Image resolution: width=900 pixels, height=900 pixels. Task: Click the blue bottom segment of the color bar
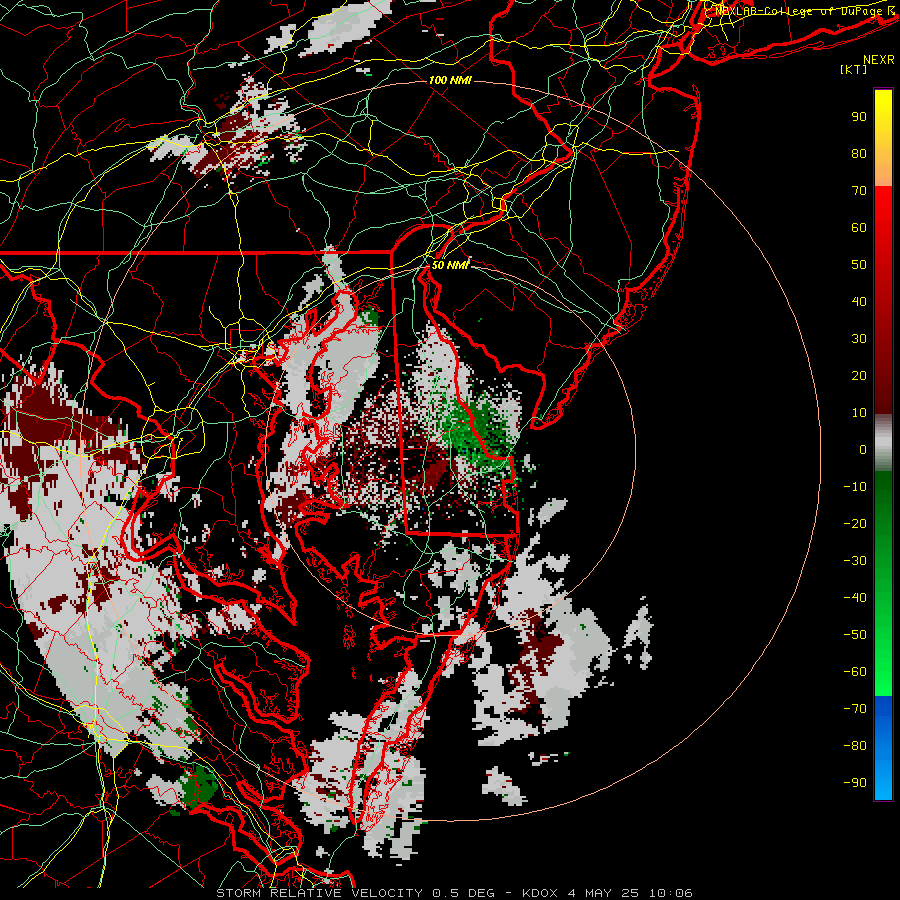[883, 748]
